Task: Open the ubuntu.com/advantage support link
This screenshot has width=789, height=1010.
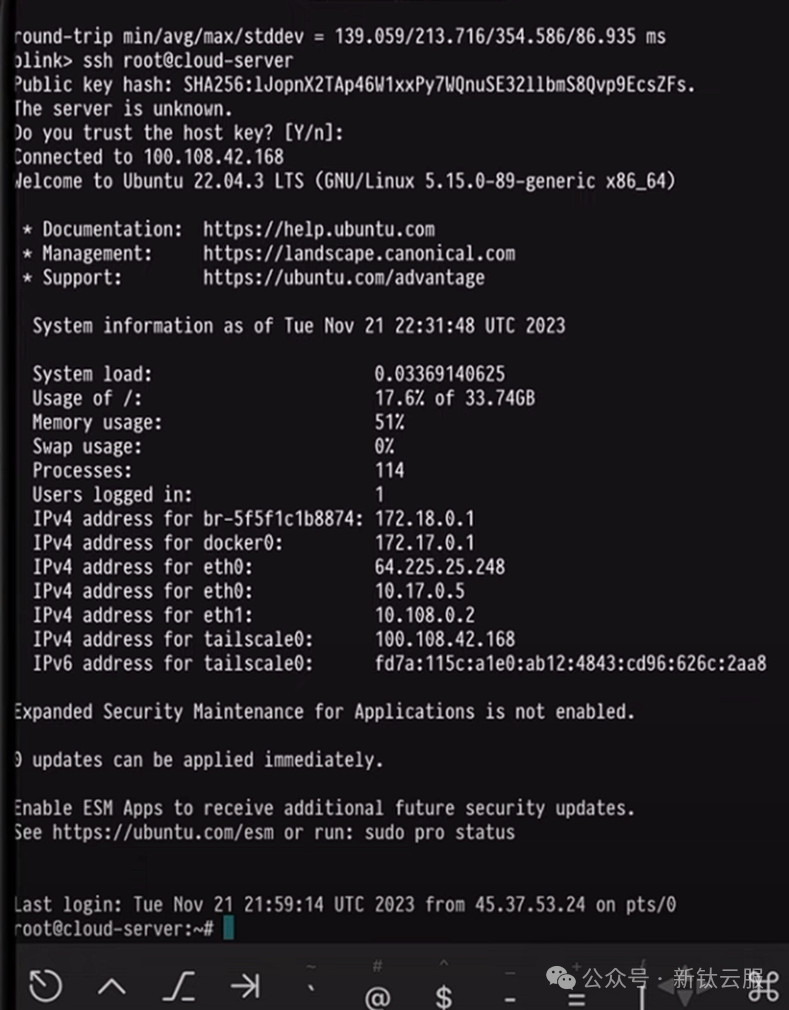Action: pyautogui.click(x=344, y=278)
